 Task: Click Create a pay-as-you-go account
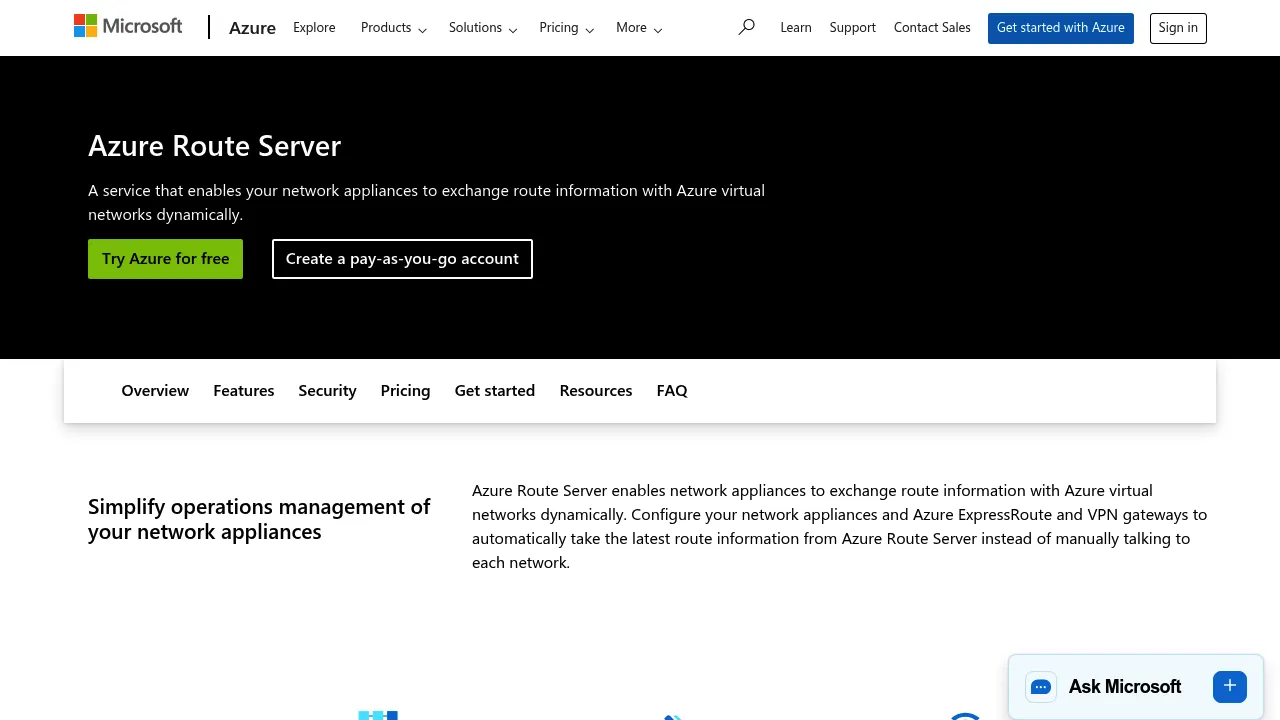(402, 259)
